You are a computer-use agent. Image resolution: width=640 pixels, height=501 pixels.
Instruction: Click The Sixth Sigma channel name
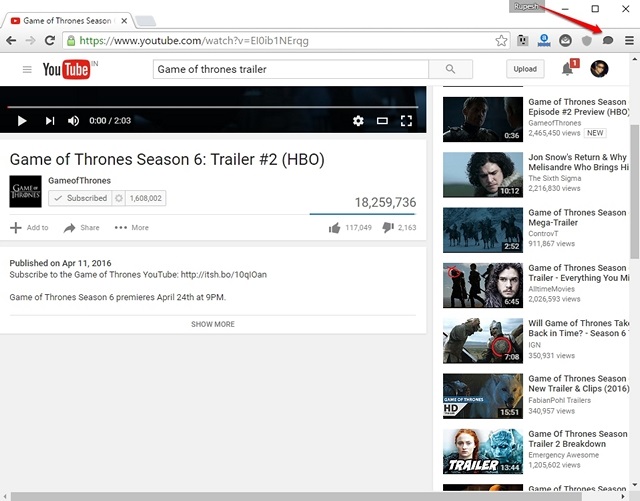tap(555, 178)
